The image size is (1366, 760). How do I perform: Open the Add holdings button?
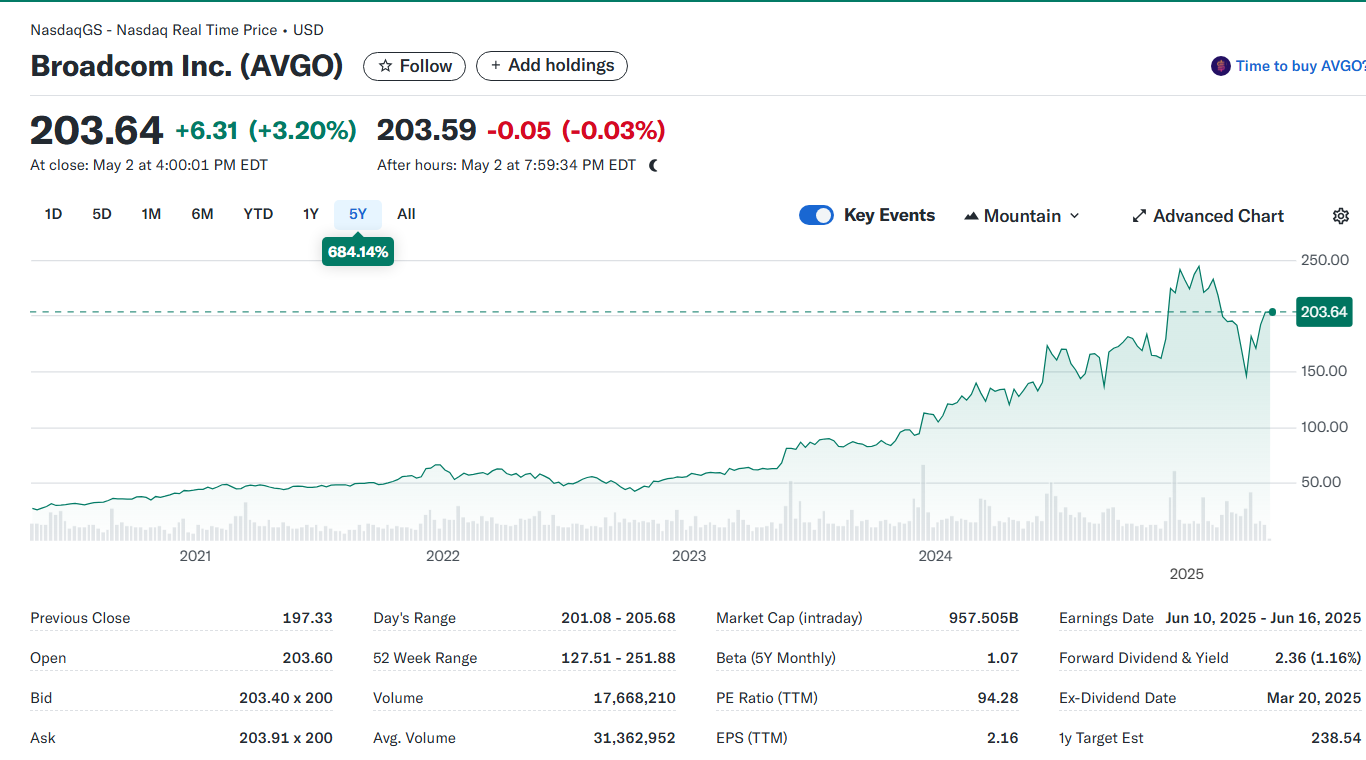pos(552,66)
